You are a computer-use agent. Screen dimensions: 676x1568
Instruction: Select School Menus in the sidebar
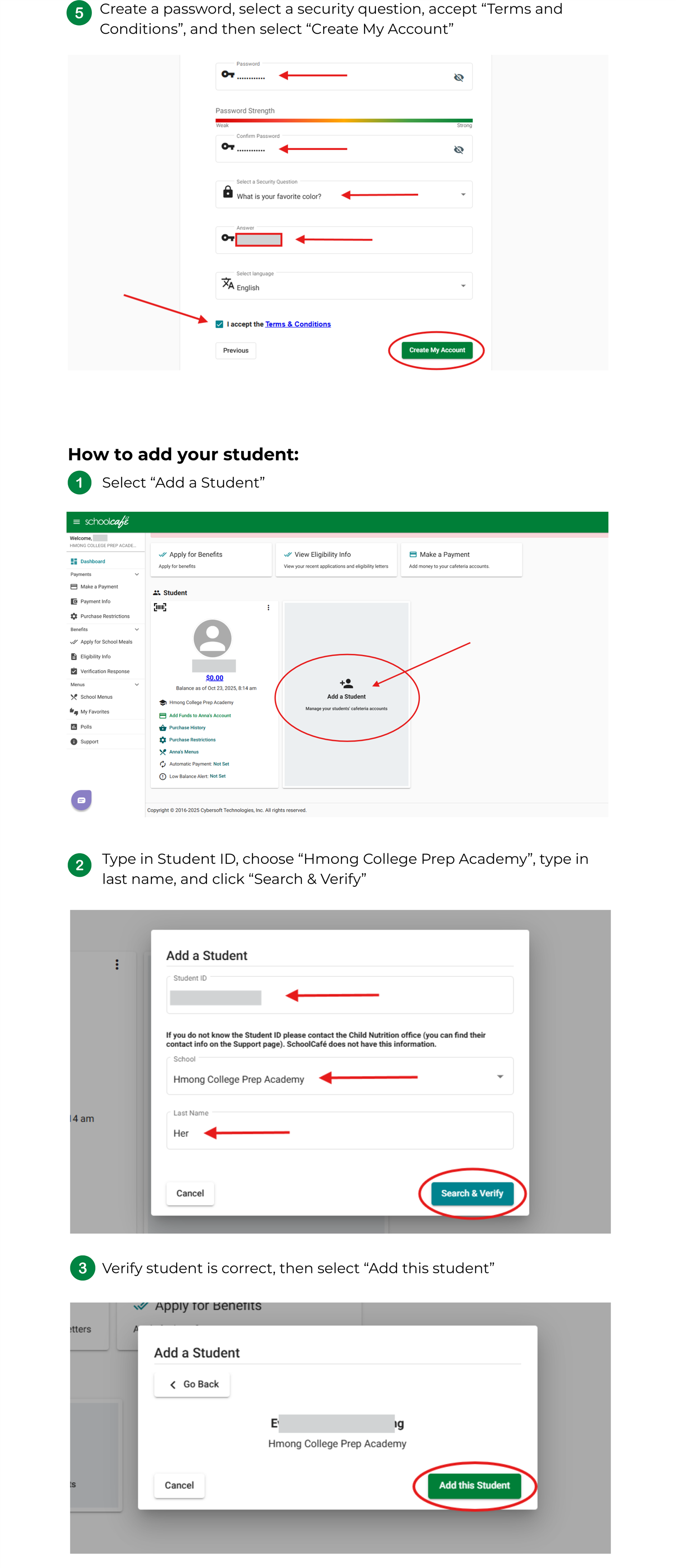pos(96,697)
